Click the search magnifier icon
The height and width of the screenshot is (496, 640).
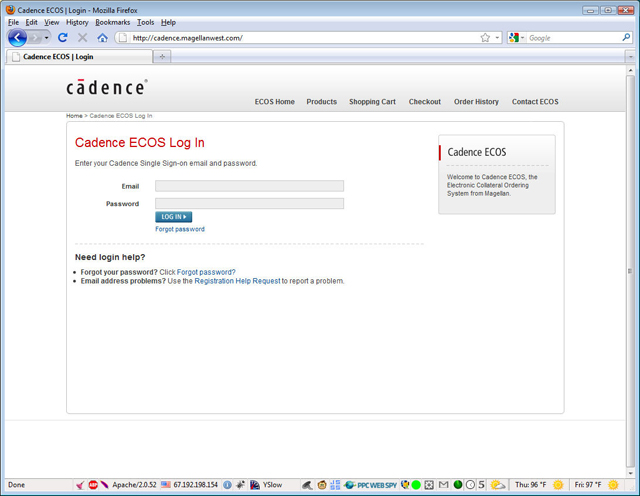[626, 38]
